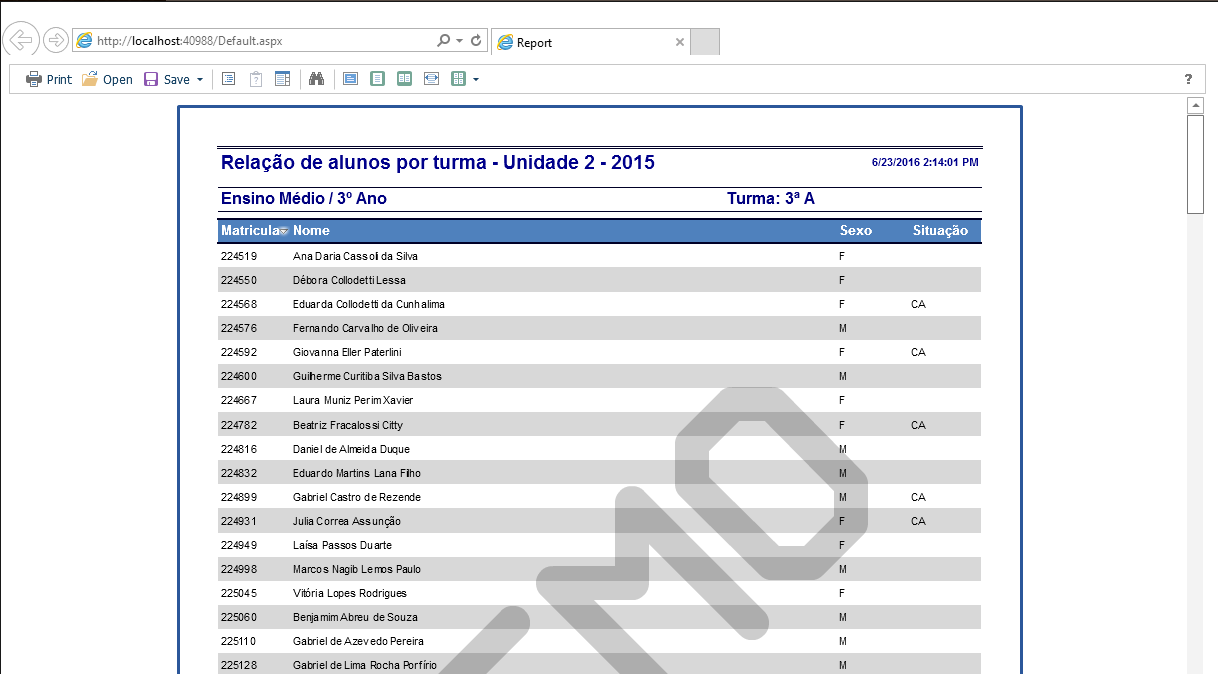The width and height of the screenshot is (1218, 674).
Task: Fit report to page width icon
Action: point(431,79)
